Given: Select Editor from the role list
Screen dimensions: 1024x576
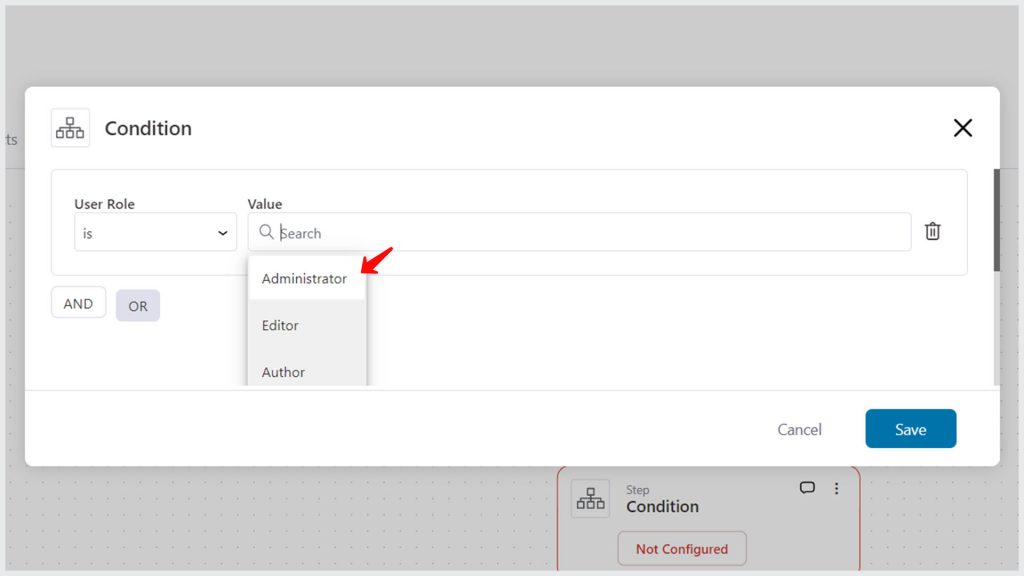Looking at the screenshot, I should (x=307, y=325).
